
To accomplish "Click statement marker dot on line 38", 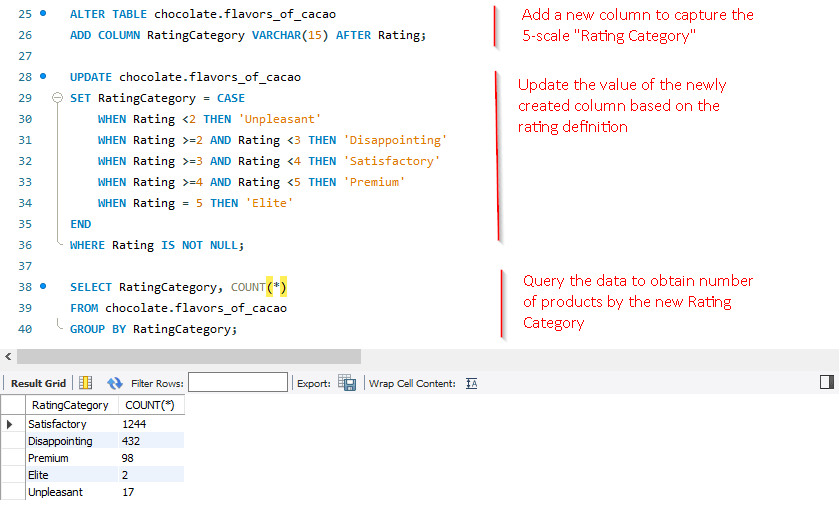I will pyautogui.click(x=43, y=287).
